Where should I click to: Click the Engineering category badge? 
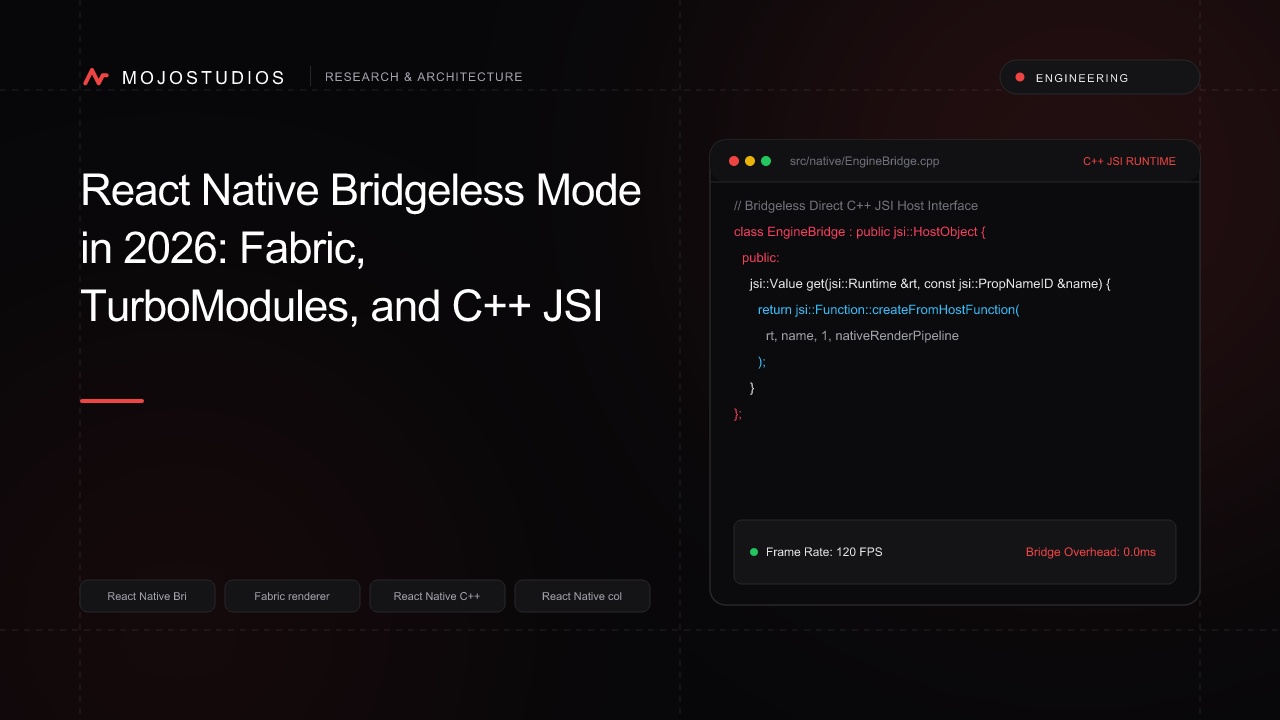(1099, 77)
